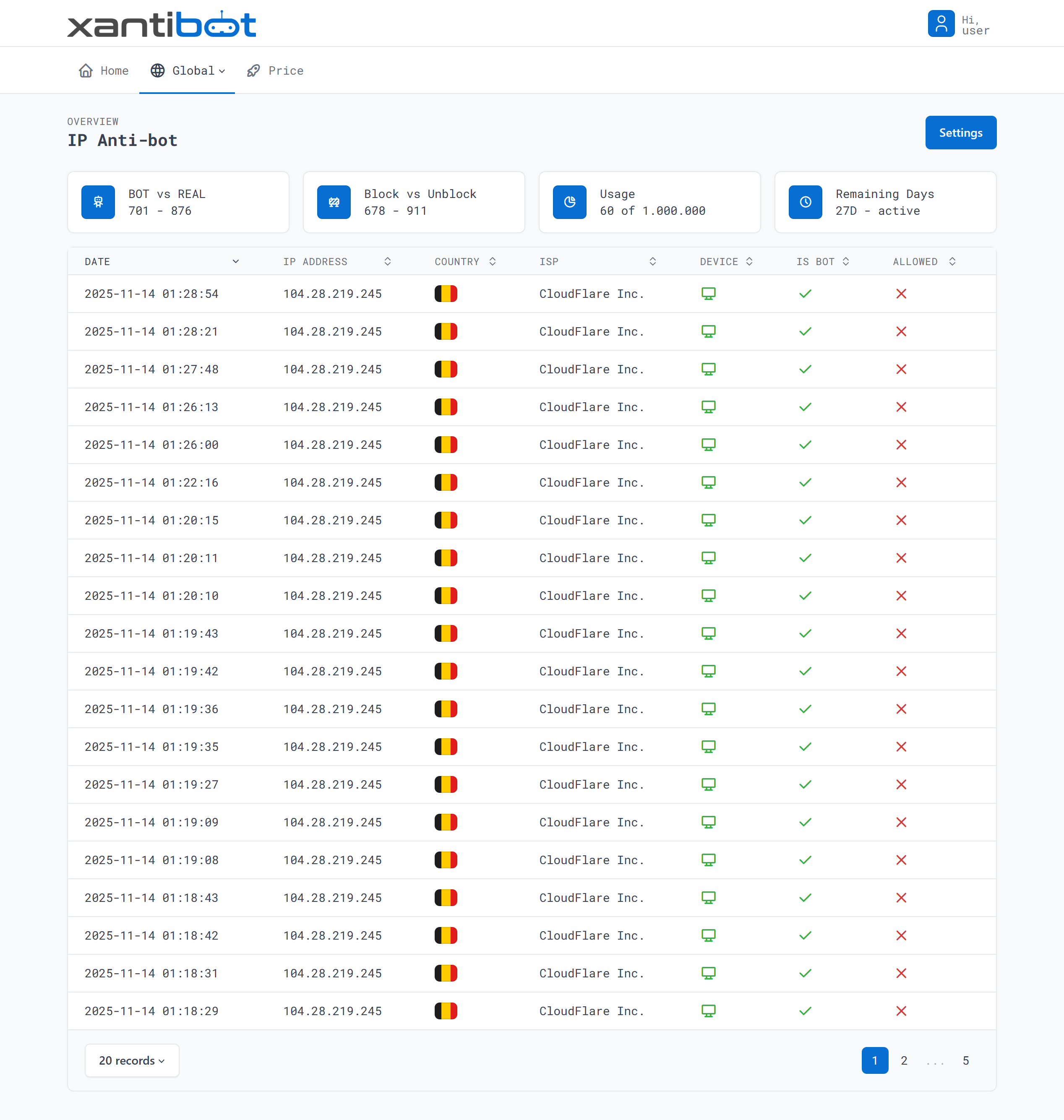Click the Usage pie chart icon
Viewport: 1064px width, 1120px height.
pyautogui.click(x=569, y=202)
